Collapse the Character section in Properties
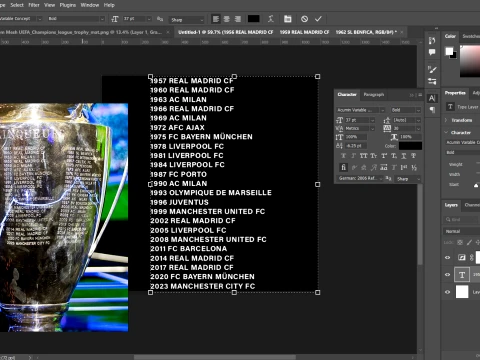This screenshot has width=480, height=360. [446, 132]
